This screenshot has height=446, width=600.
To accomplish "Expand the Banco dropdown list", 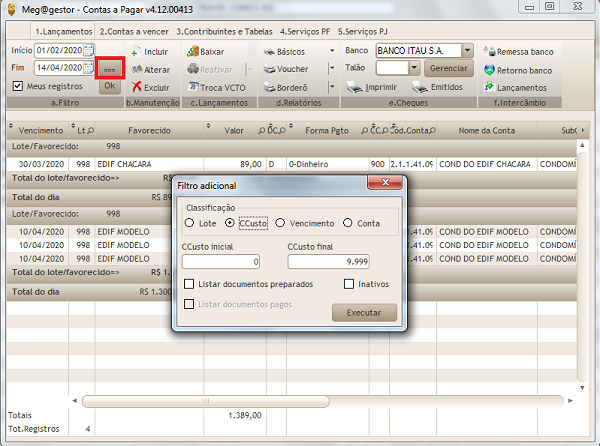I will (x=467, y=50).
